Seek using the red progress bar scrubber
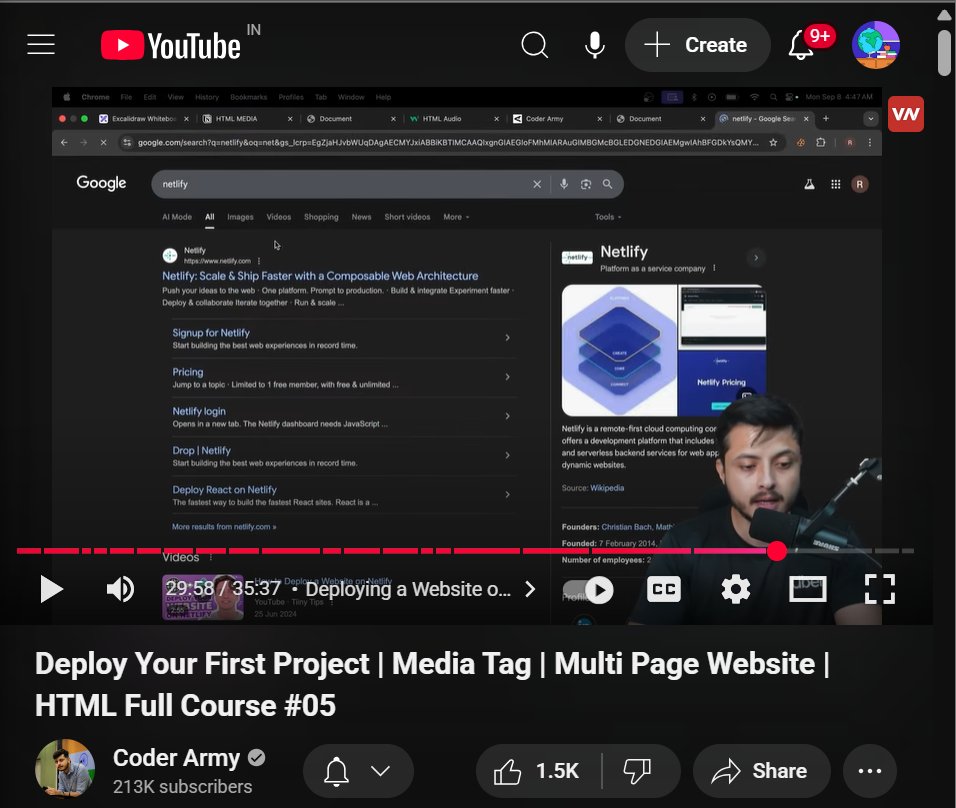Viewport: 956px width, 808px height. [777, 551]
